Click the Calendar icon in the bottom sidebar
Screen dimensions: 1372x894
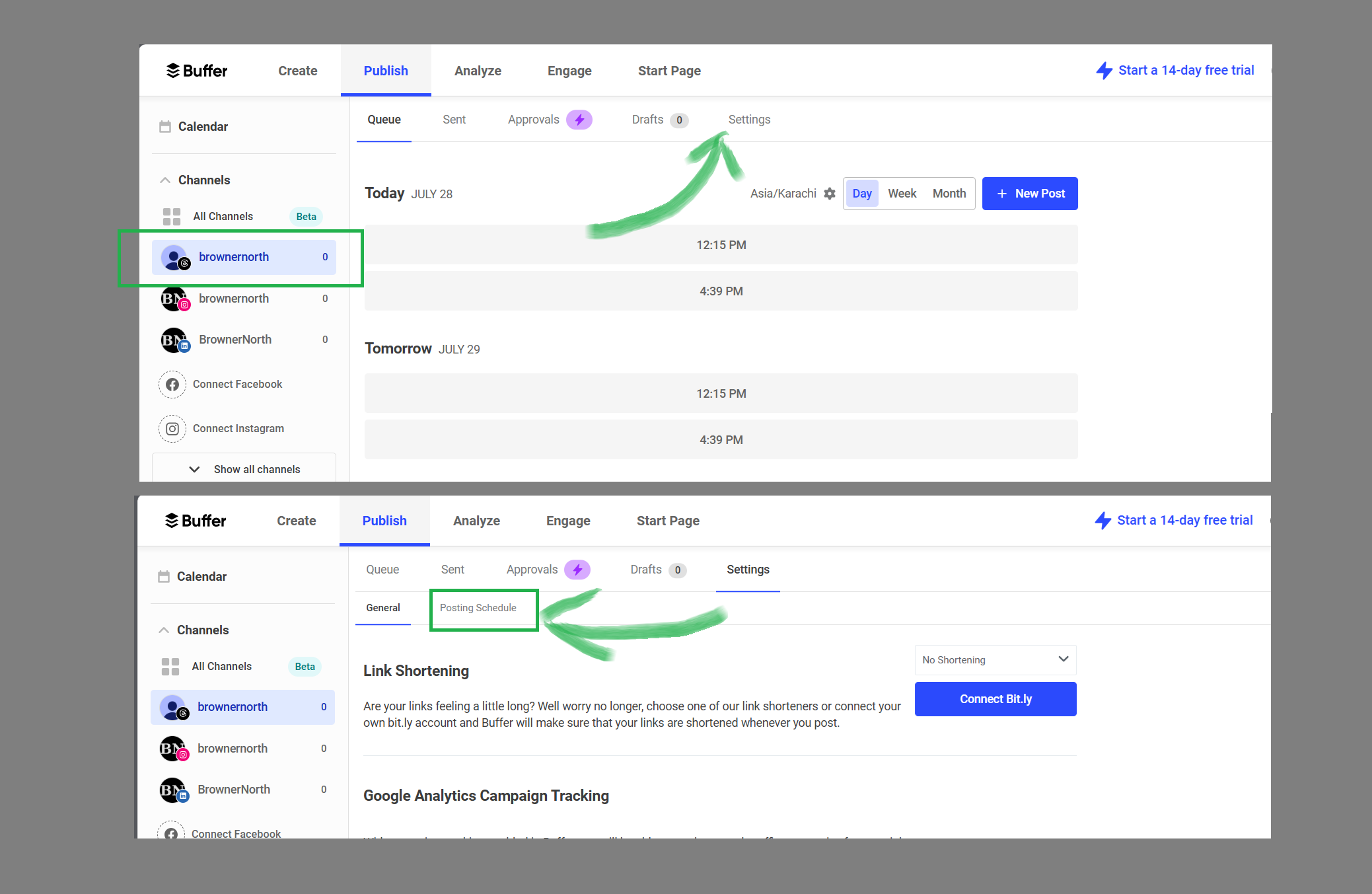(x=164, y=577)
